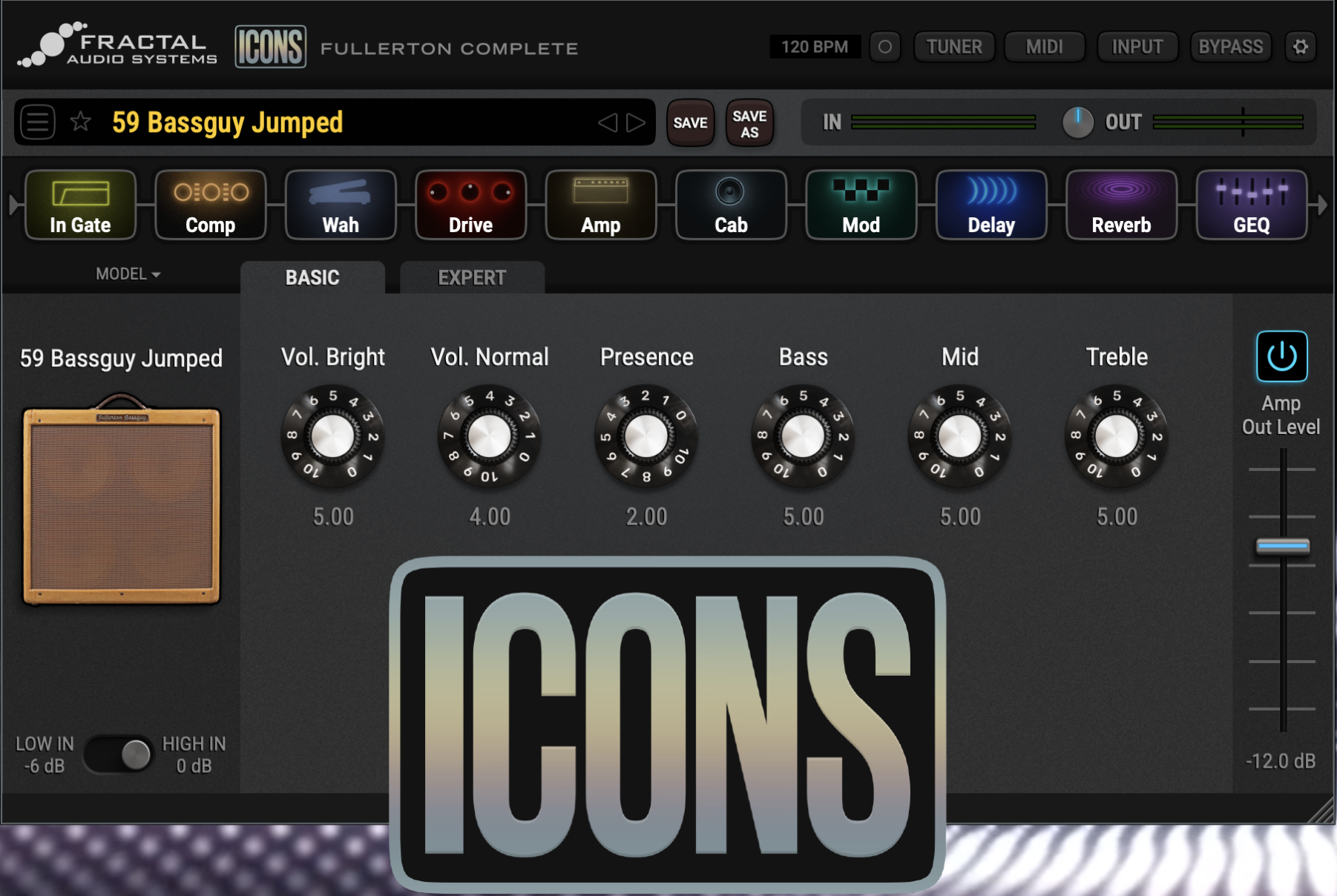
Task: Select the Delay effect block
Action: coord(991,205)
